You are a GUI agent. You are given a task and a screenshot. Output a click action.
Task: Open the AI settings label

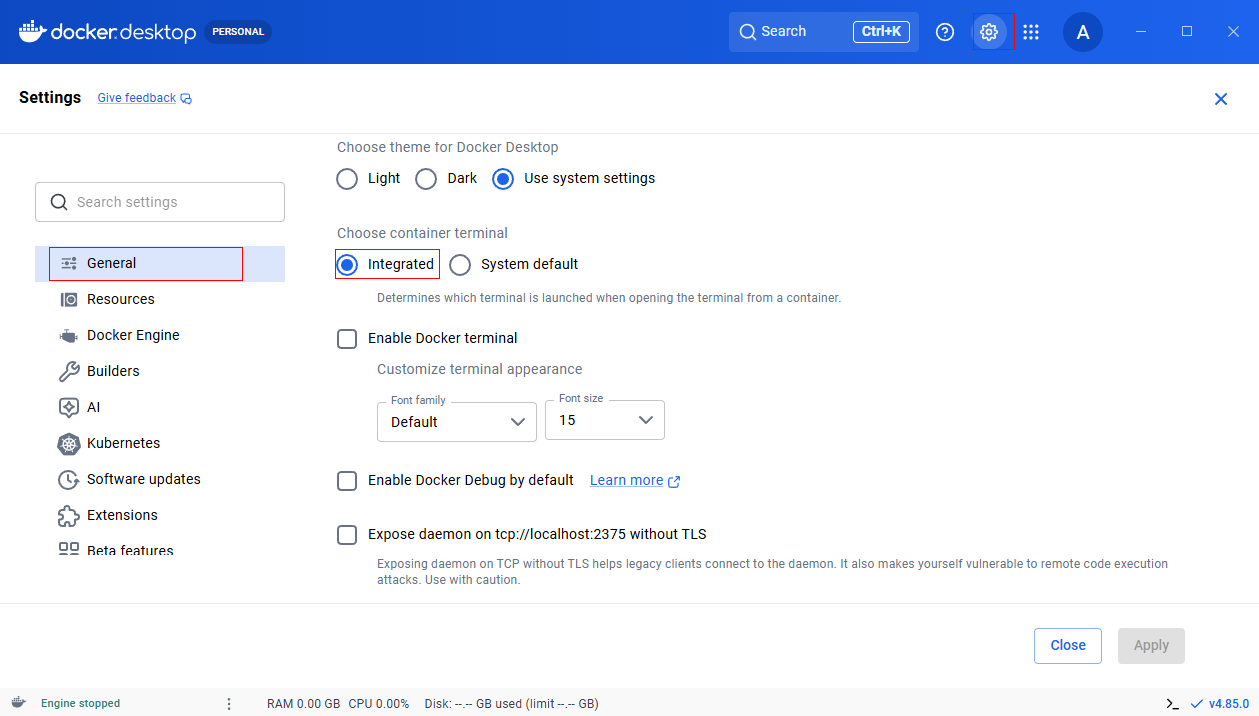coord(94,407)
